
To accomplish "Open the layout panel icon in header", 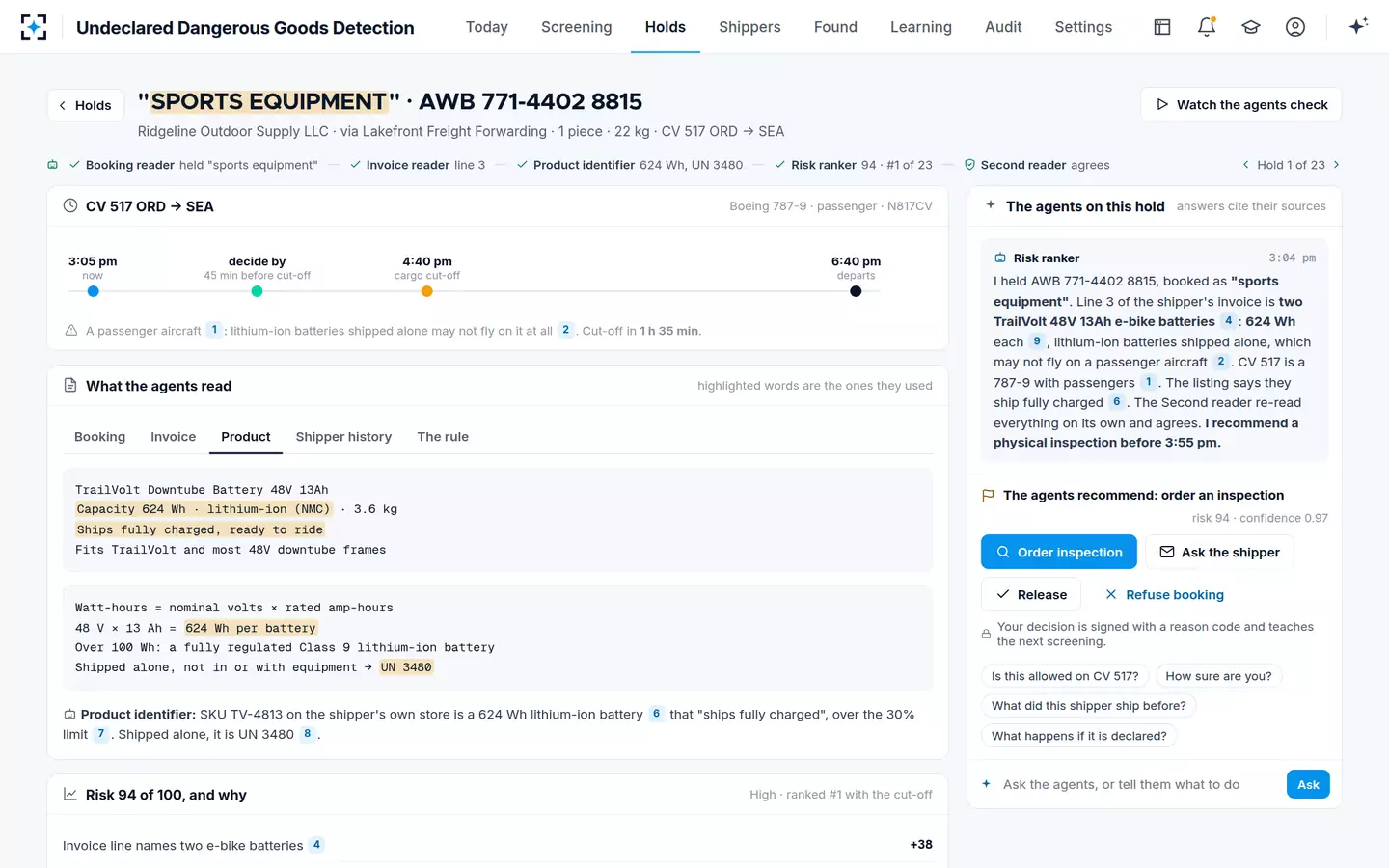I will pos(1162,27).
